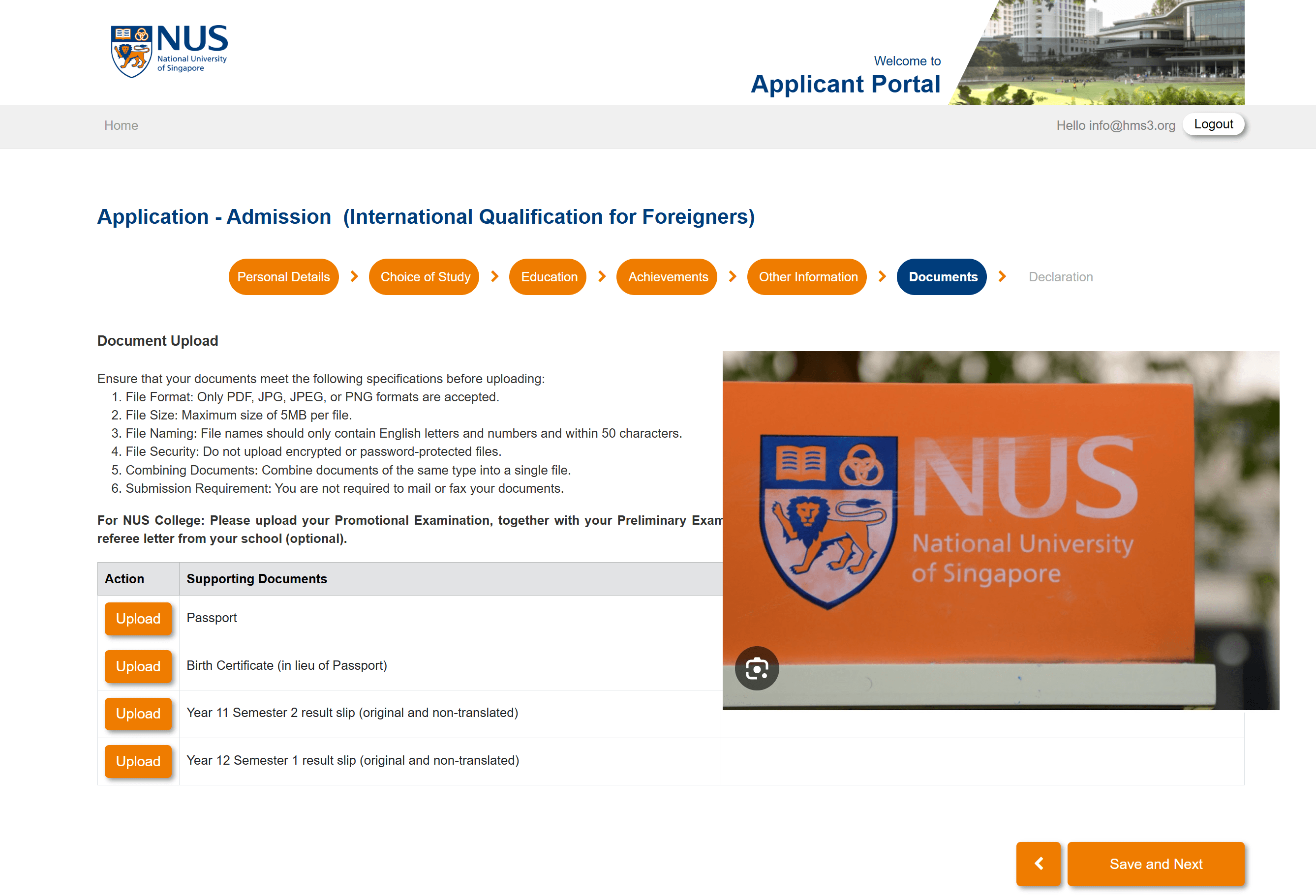Click the active Documents step
The height and width of the screenshot is (896, 1316).
942,277
